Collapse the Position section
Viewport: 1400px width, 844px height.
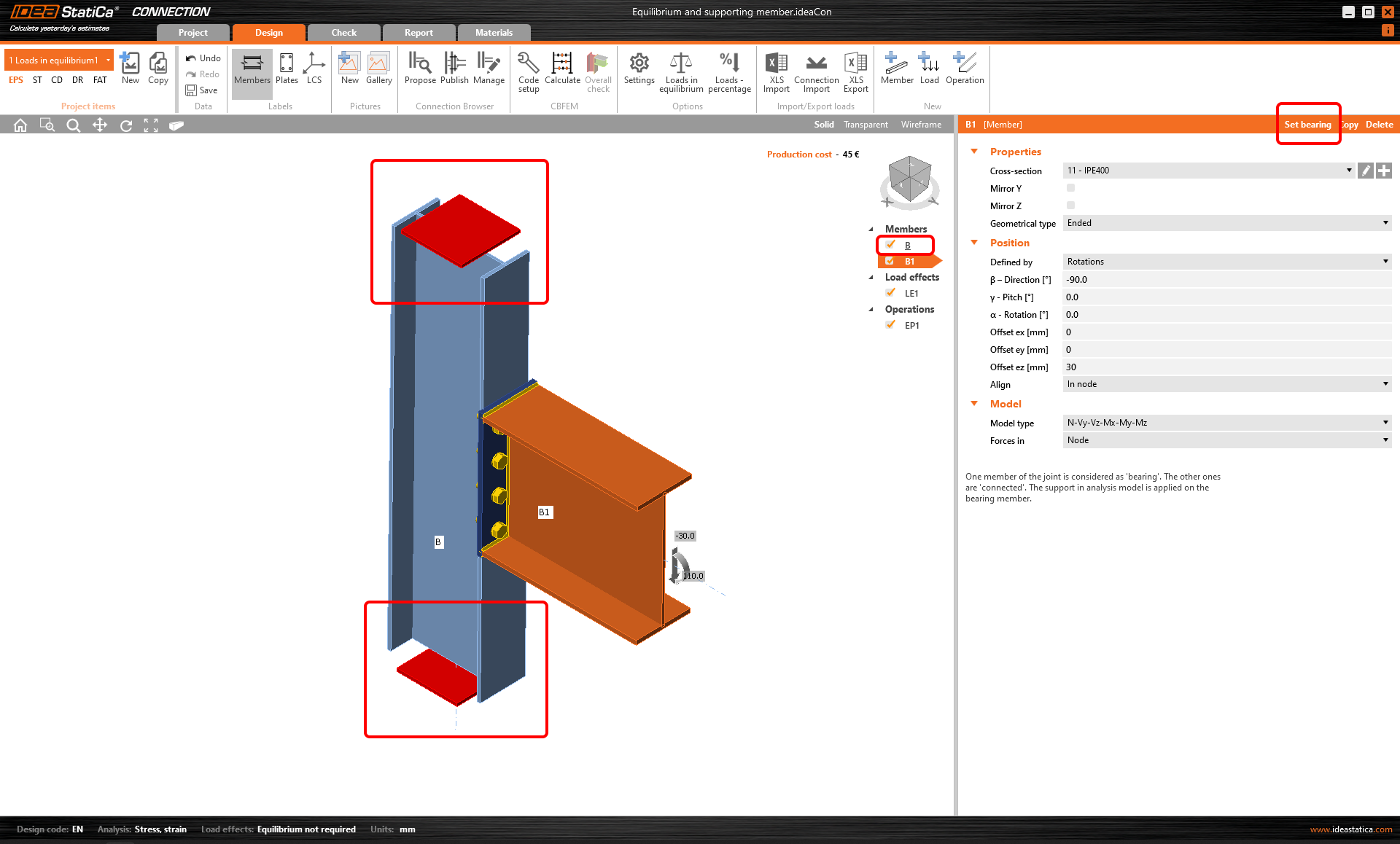(x=974, y=243)
